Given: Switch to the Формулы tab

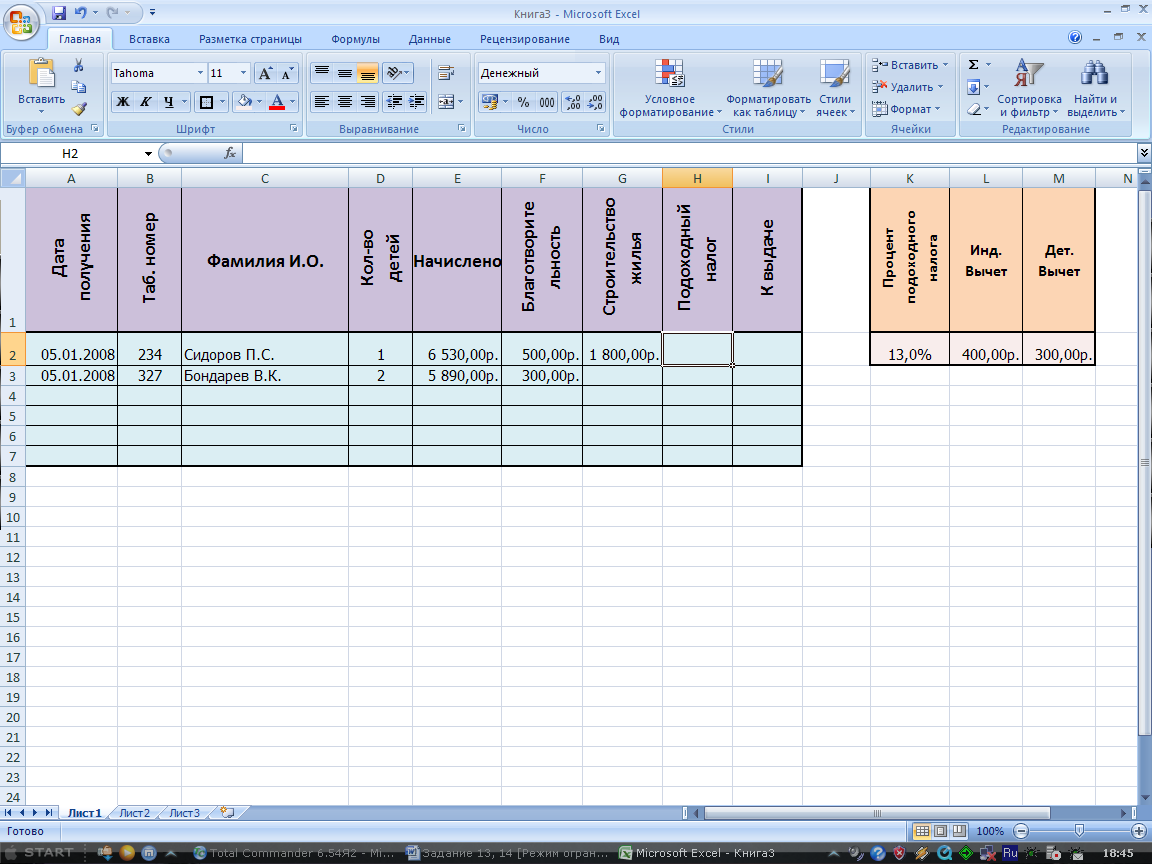Looking at the screenshot, I should pos(355,39).
